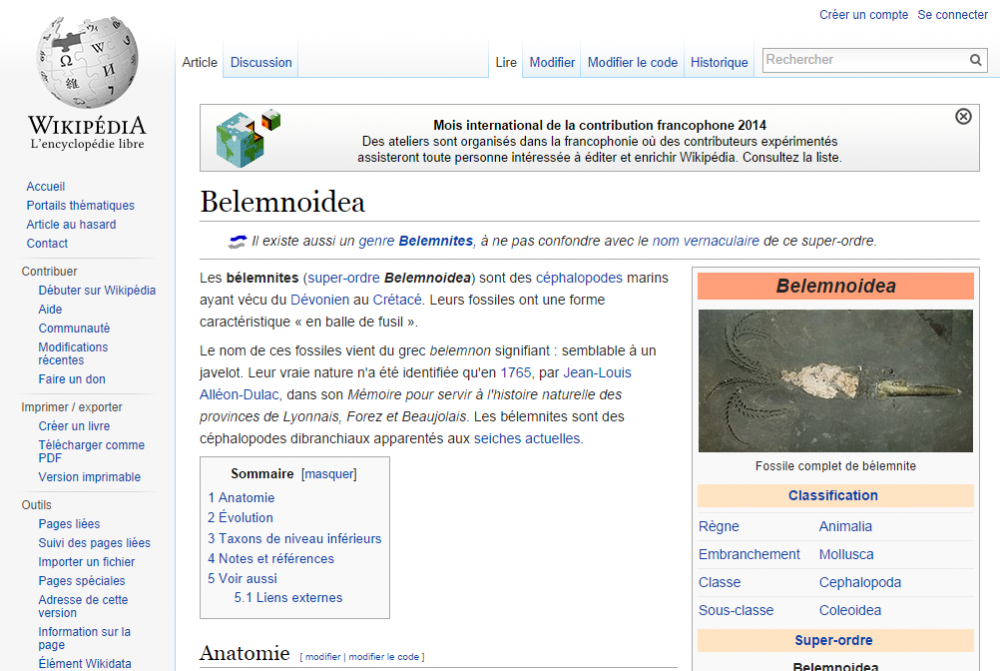Click the Contact sidebar link
Screen dimensions: 1000x671
tap(47, 243)
